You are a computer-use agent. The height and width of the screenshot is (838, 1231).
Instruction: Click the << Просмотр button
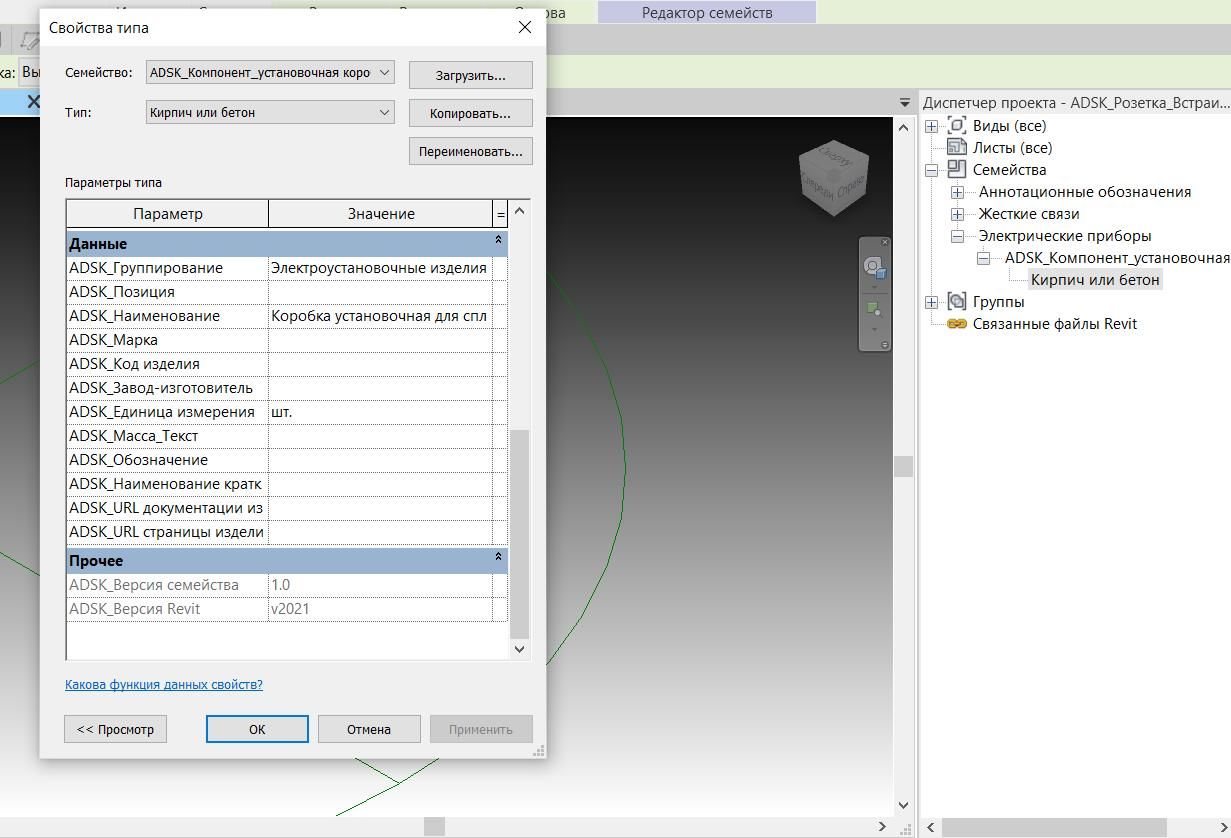coord(115,729)
